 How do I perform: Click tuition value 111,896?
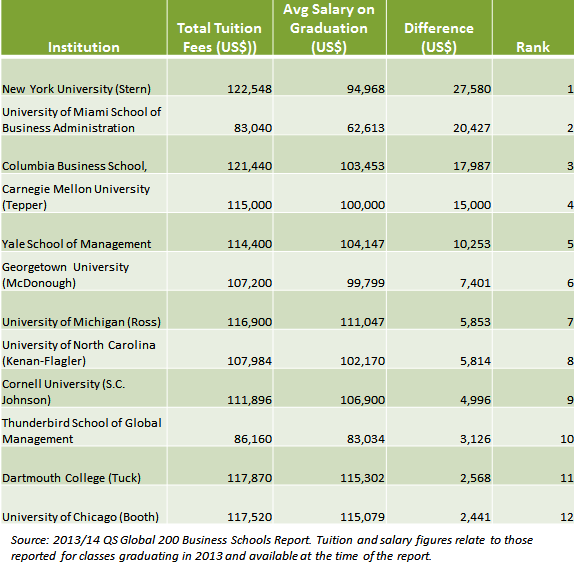coord(249,400)
